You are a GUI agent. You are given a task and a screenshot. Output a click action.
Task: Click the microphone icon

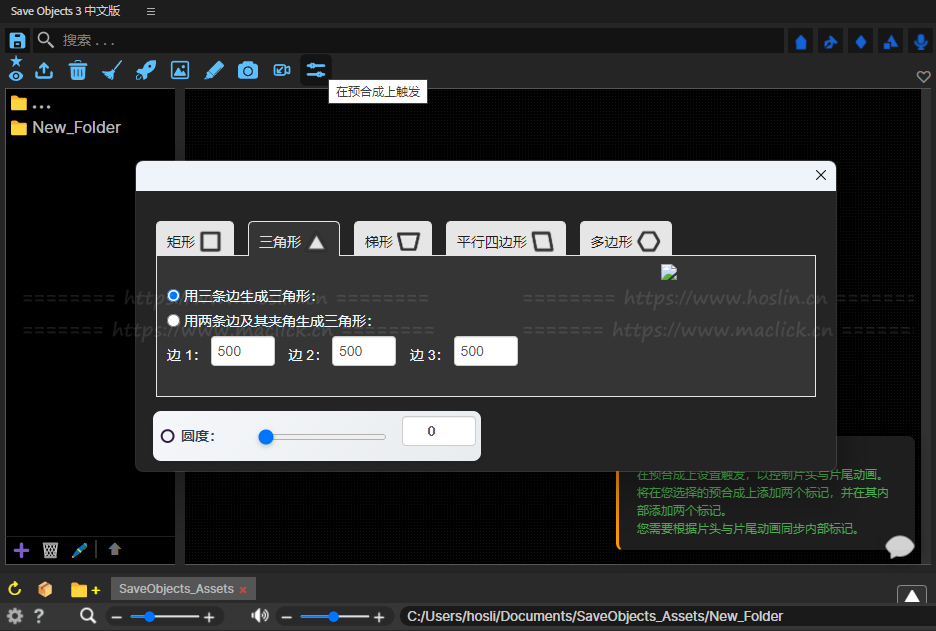pos(921,42)
